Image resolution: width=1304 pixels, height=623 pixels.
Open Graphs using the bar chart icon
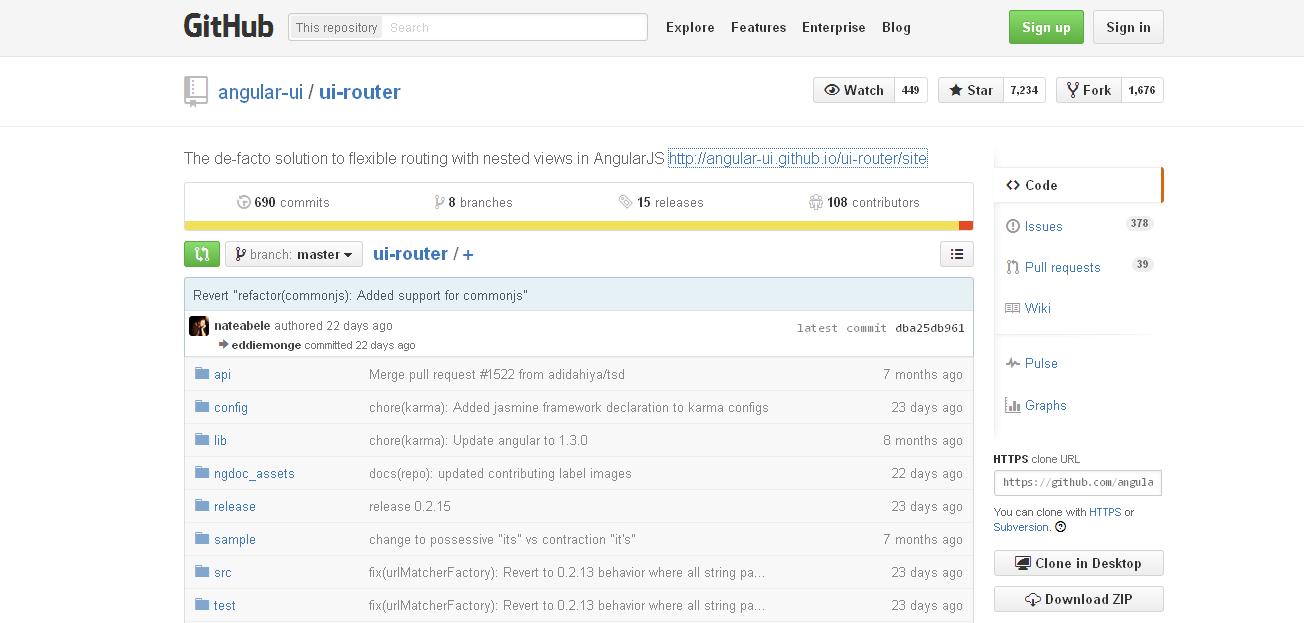[1013, 405]
